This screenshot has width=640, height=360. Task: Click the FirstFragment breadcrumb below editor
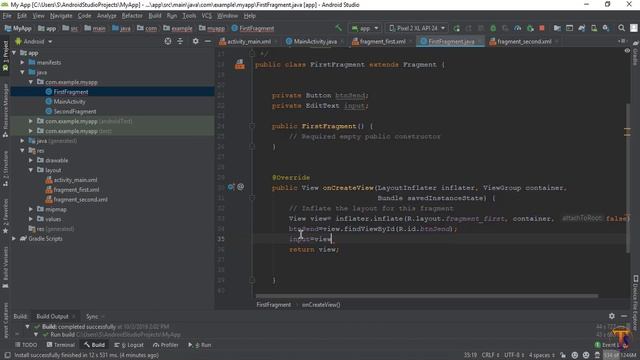273,304
